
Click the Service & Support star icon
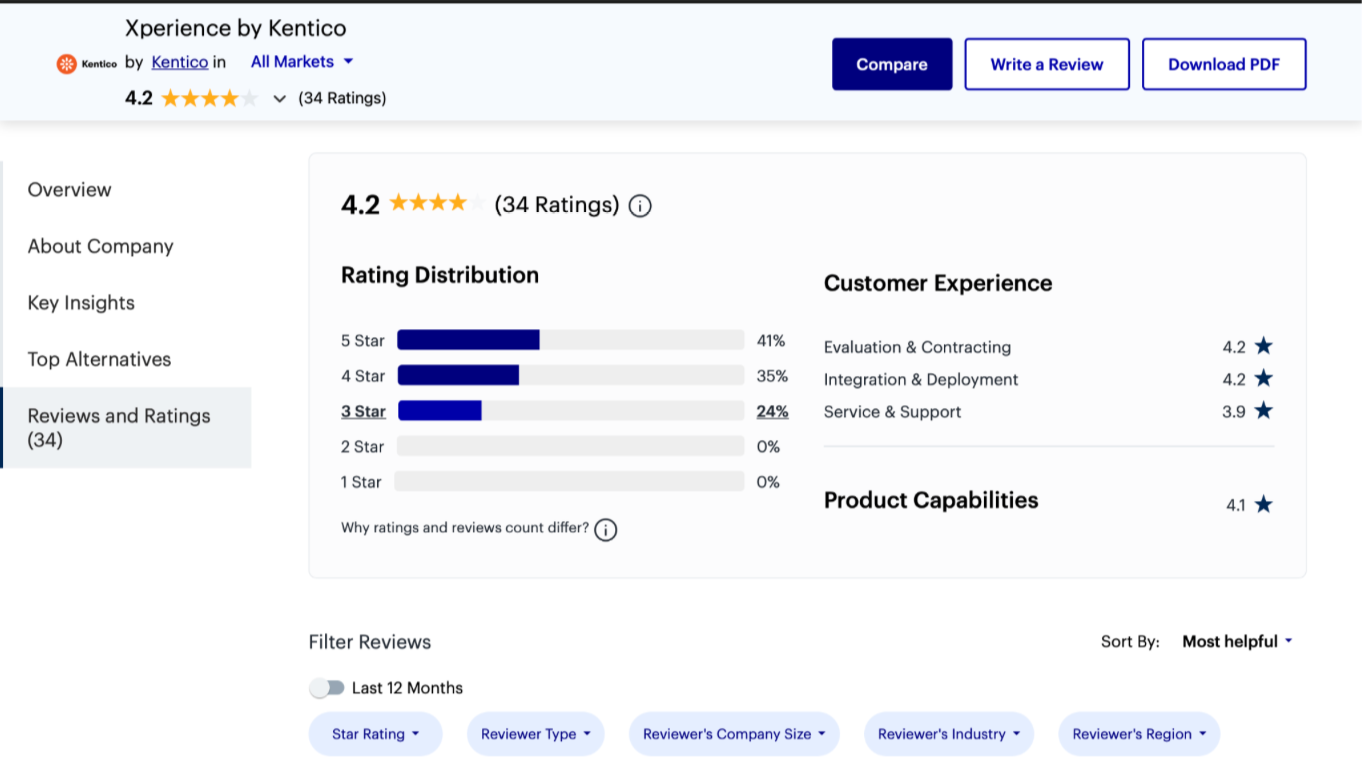tap(1263, 411)
